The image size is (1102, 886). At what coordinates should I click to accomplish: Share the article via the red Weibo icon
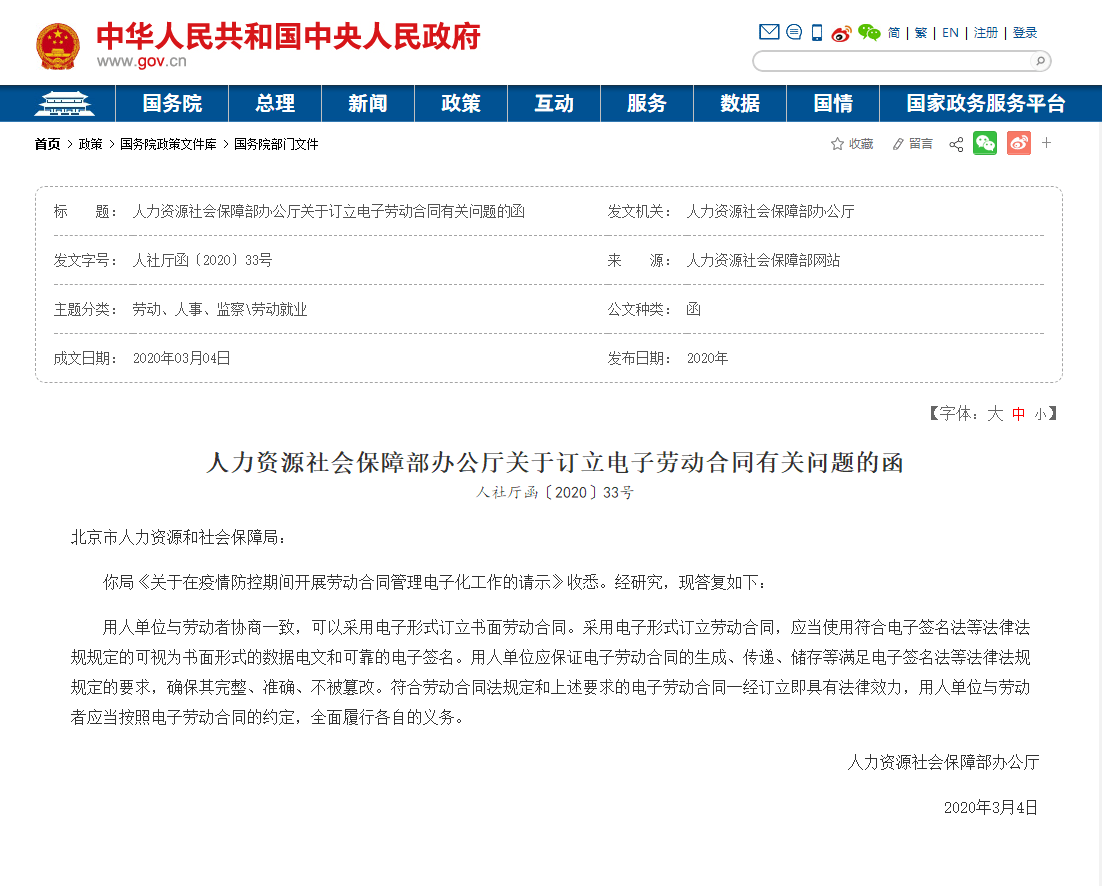coord(1018,143)
